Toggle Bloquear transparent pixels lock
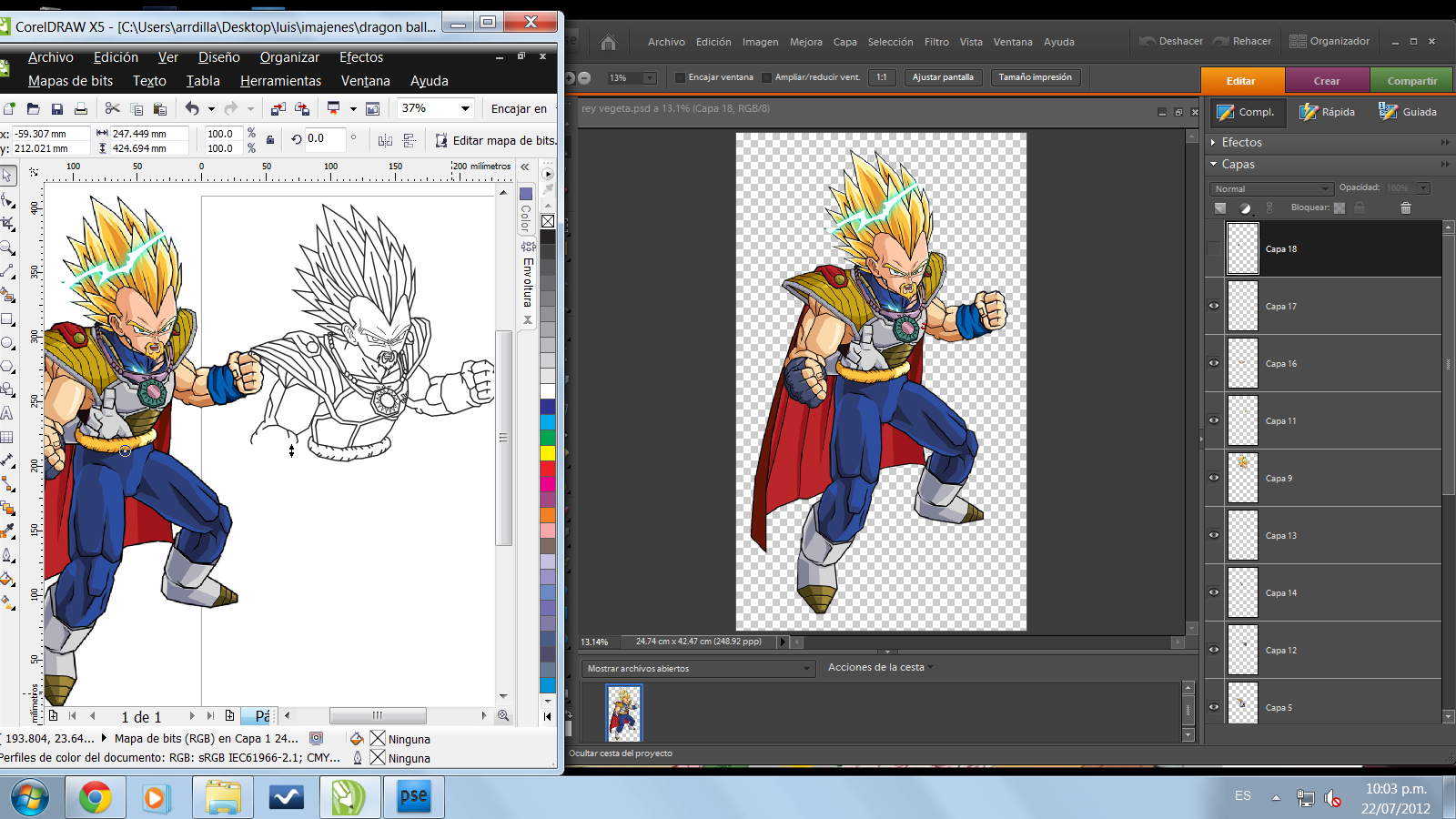This screenshot has width=1456, height=819. [1340, 207]
